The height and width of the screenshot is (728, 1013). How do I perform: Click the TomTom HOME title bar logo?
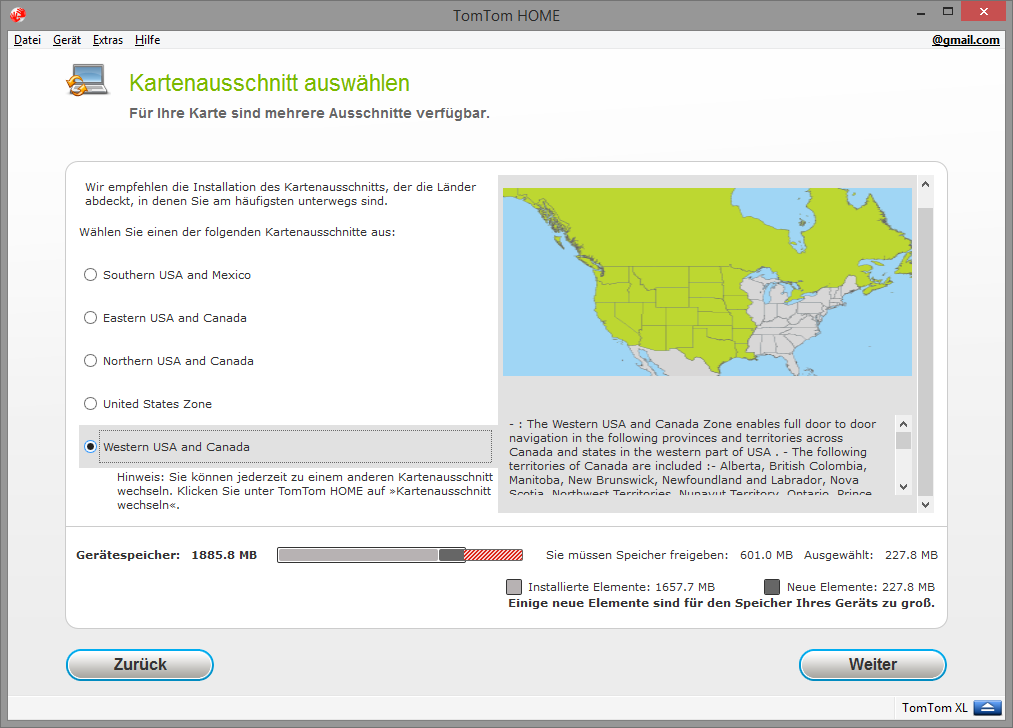click(x=18, y=15)
